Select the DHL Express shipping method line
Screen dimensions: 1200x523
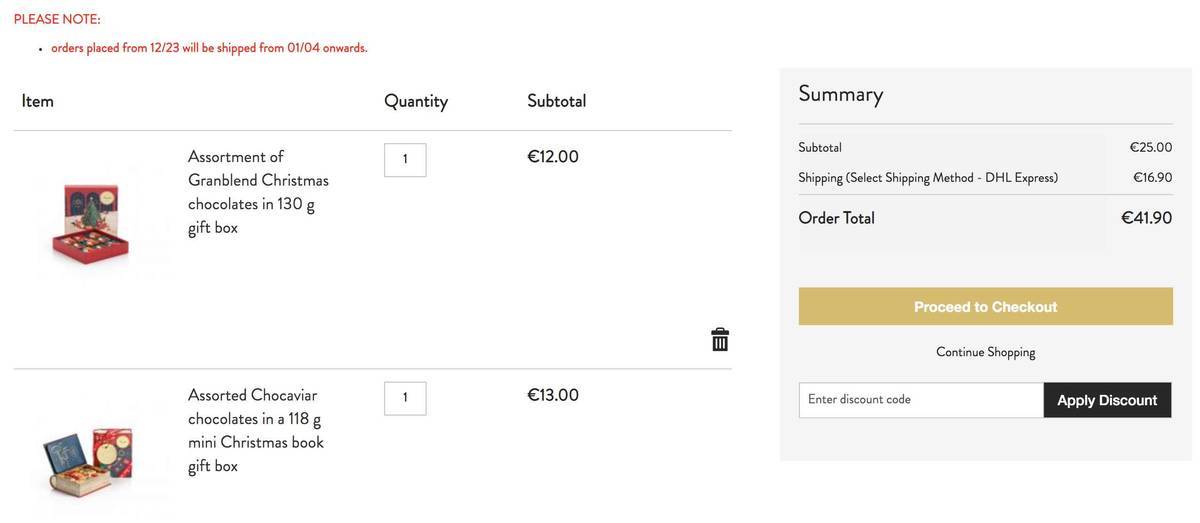tap(927, 178)
